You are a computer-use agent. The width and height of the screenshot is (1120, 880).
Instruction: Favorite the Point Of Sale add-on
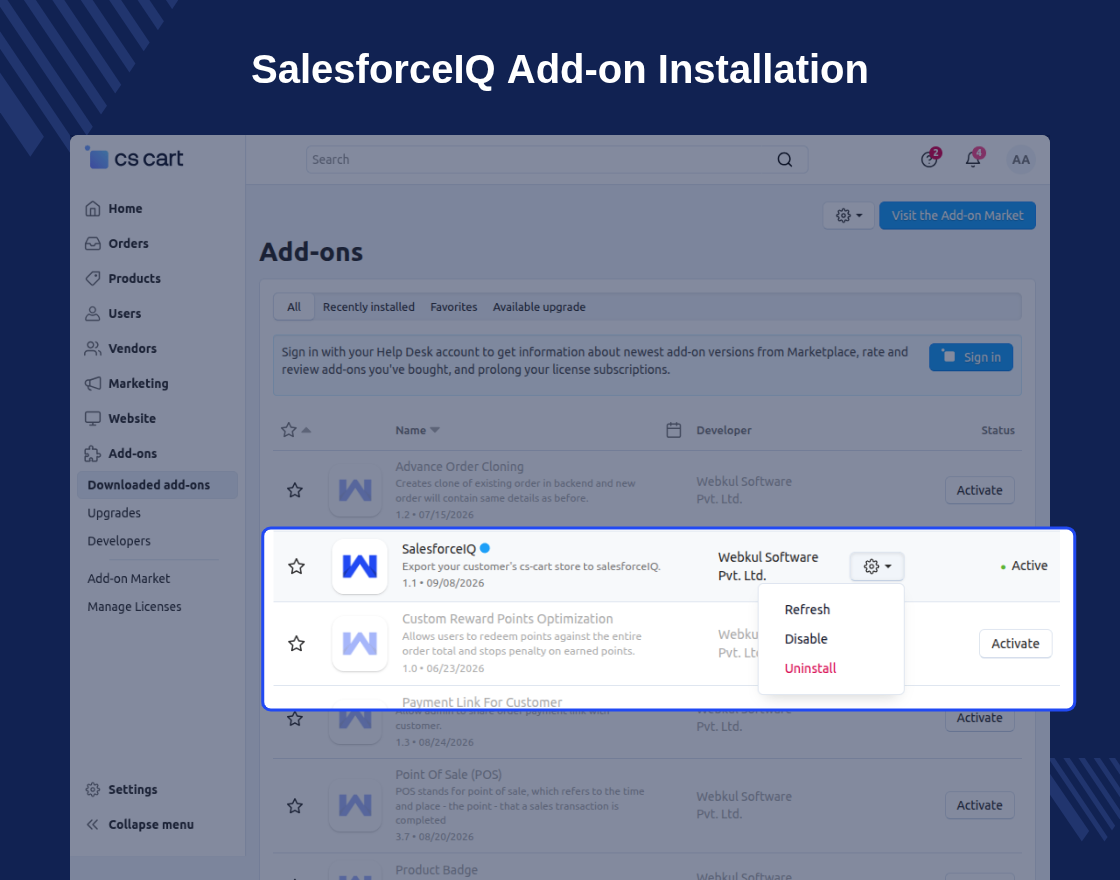(x=295, y=806)
